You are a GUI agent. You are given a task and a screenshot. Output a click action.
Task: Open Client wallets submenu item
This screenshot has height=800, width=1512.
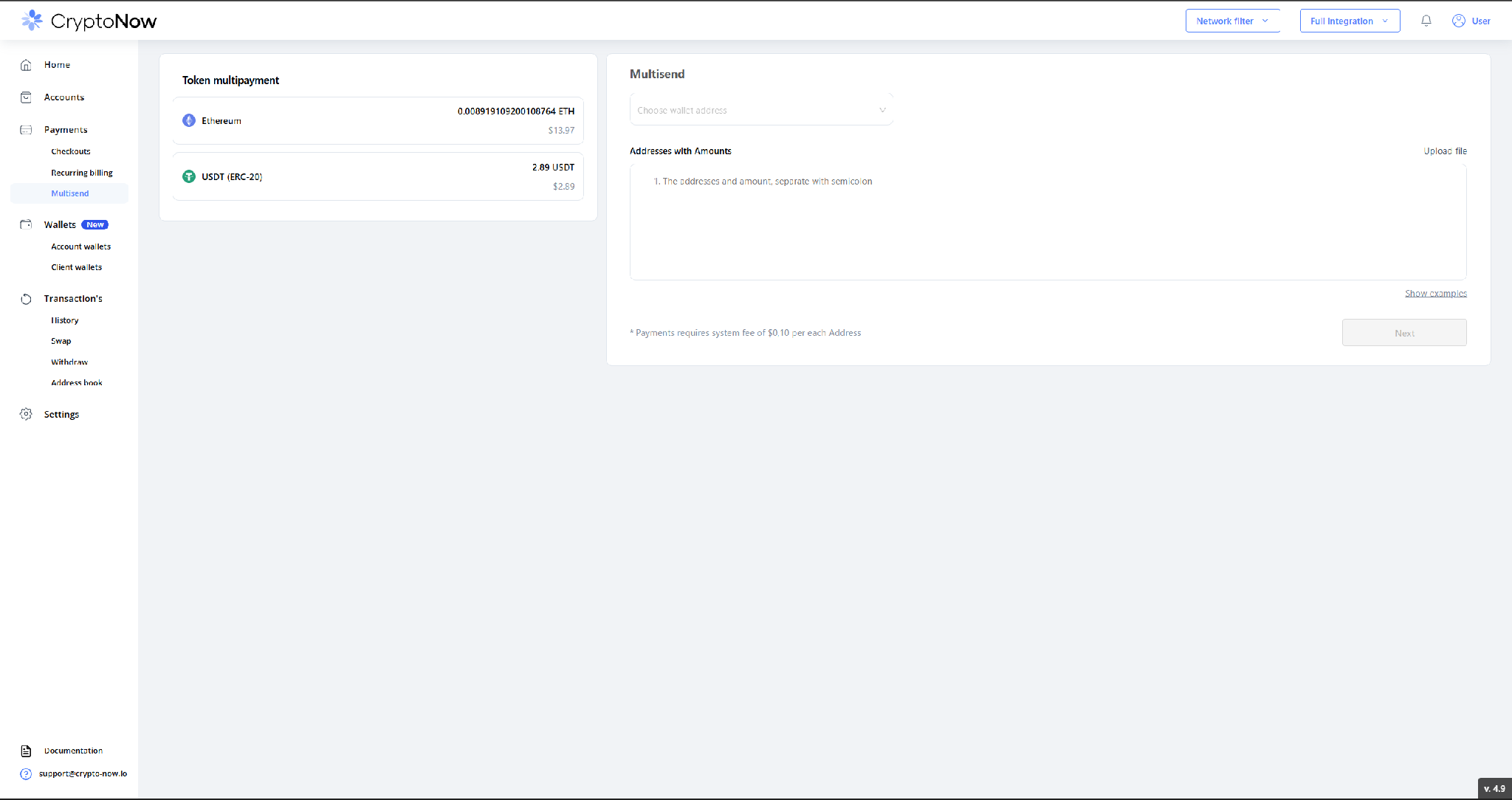[77, 267]
